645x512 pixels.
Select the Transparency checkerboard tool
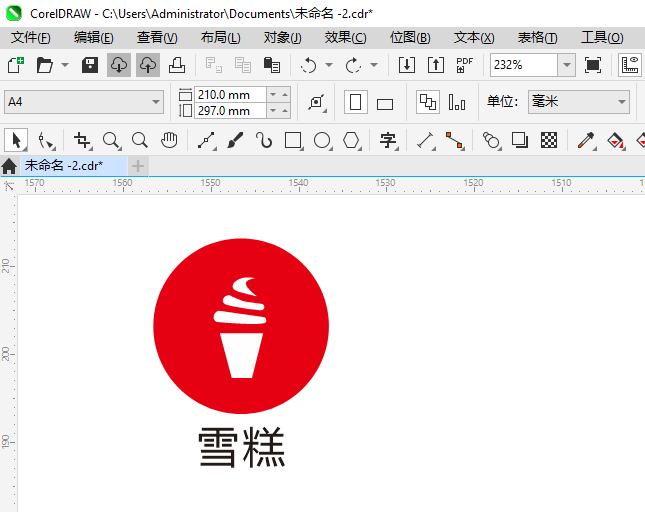point(549,140)
